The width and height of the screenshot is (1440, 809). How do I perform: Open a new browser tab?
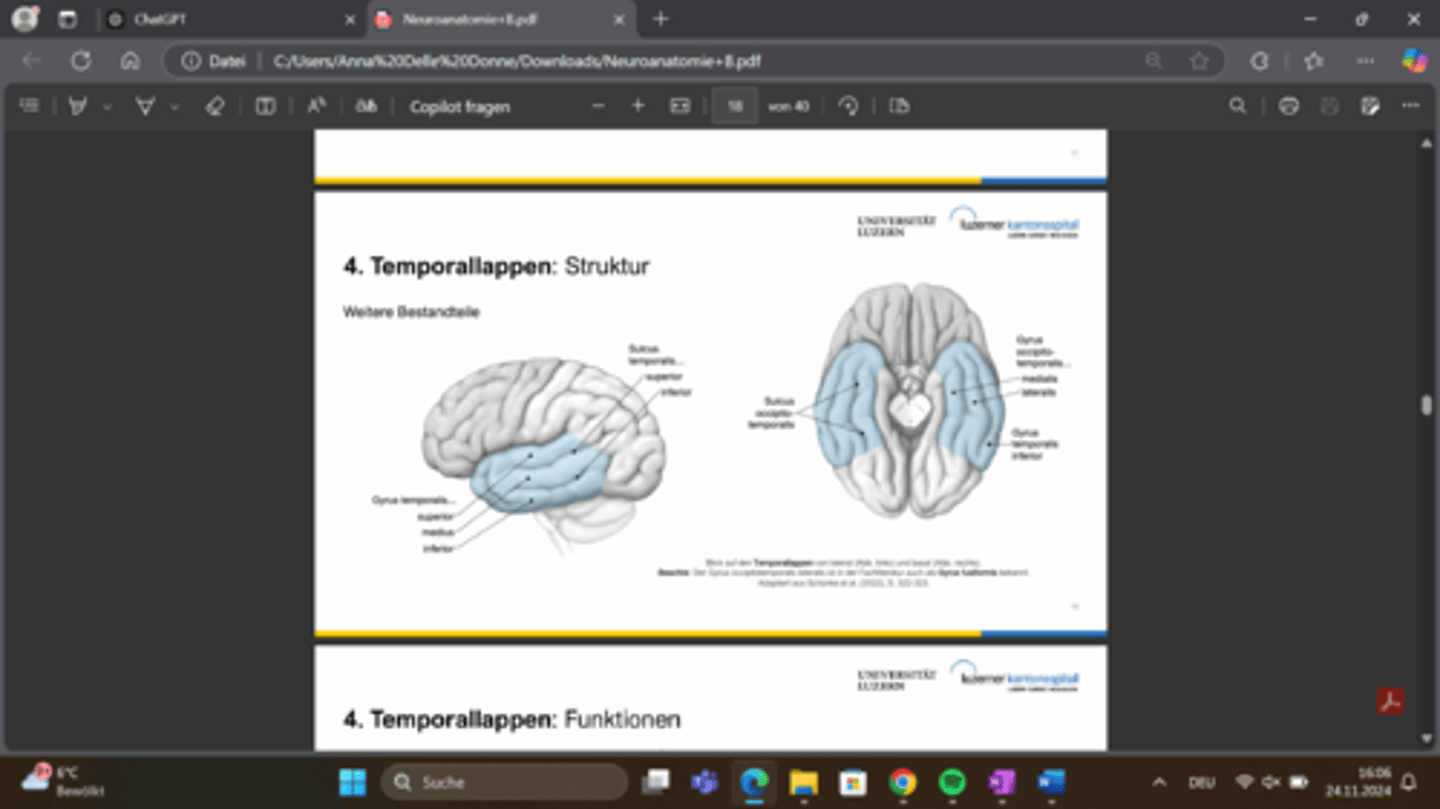pyautogui.click(x=660, y=19)
